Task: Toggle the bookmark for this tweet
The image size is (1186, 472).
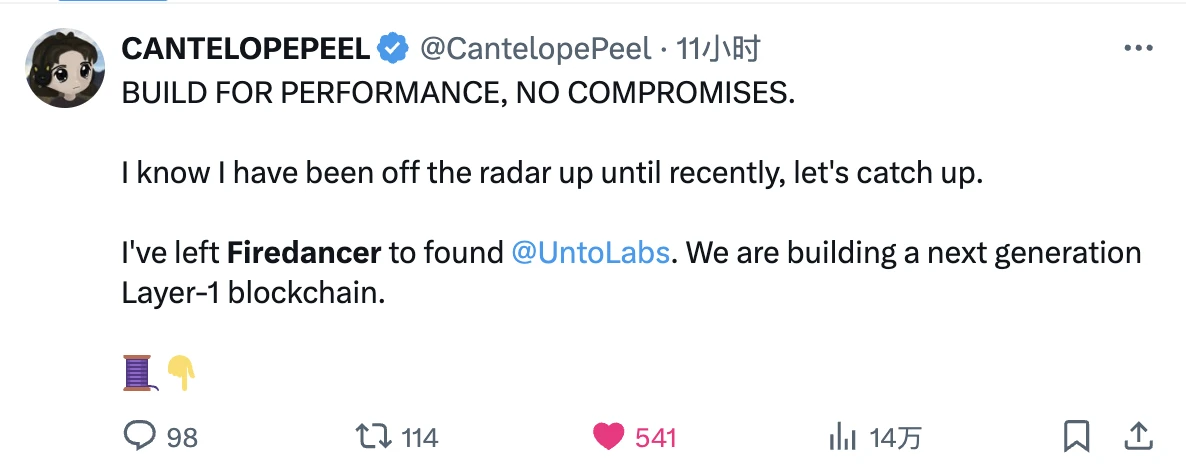Action: point(1076,436)
